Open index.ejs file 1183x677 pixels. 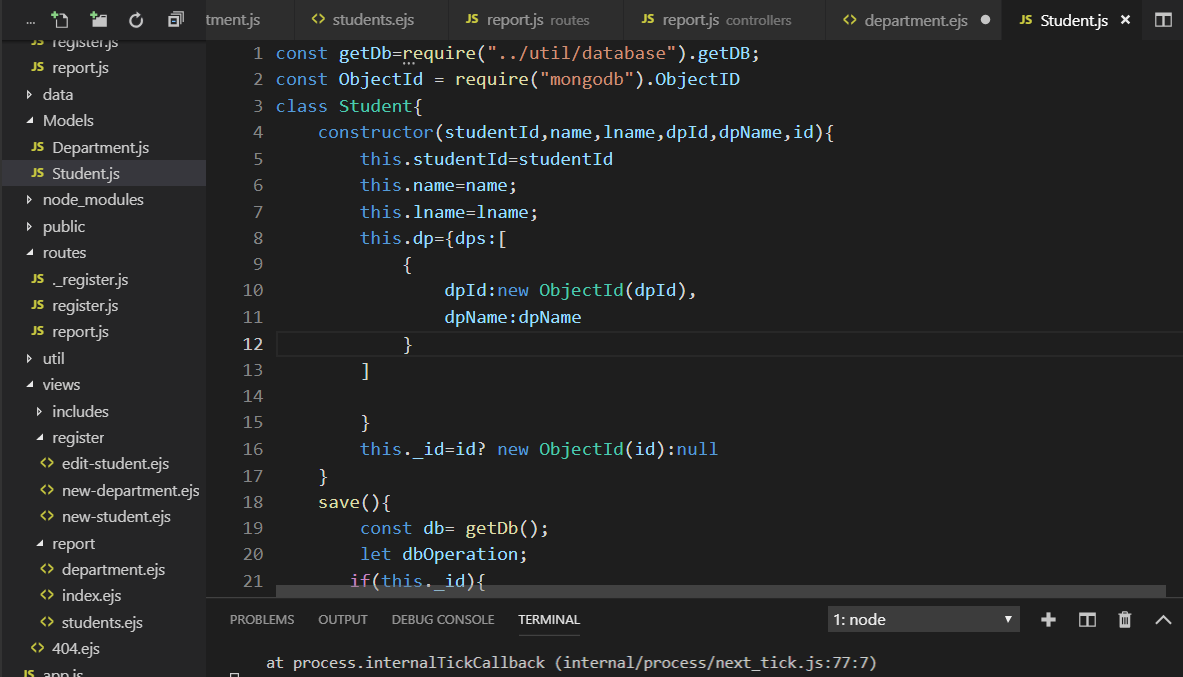[103, 596]
